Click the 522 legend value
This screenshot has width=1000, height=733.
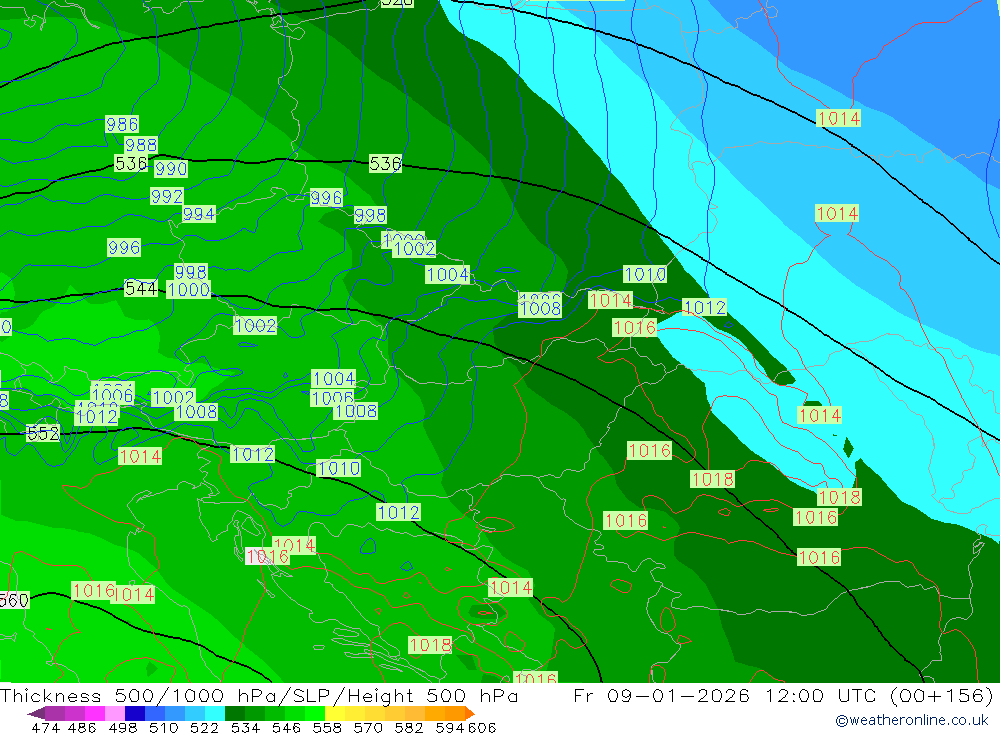coord(204,728)
